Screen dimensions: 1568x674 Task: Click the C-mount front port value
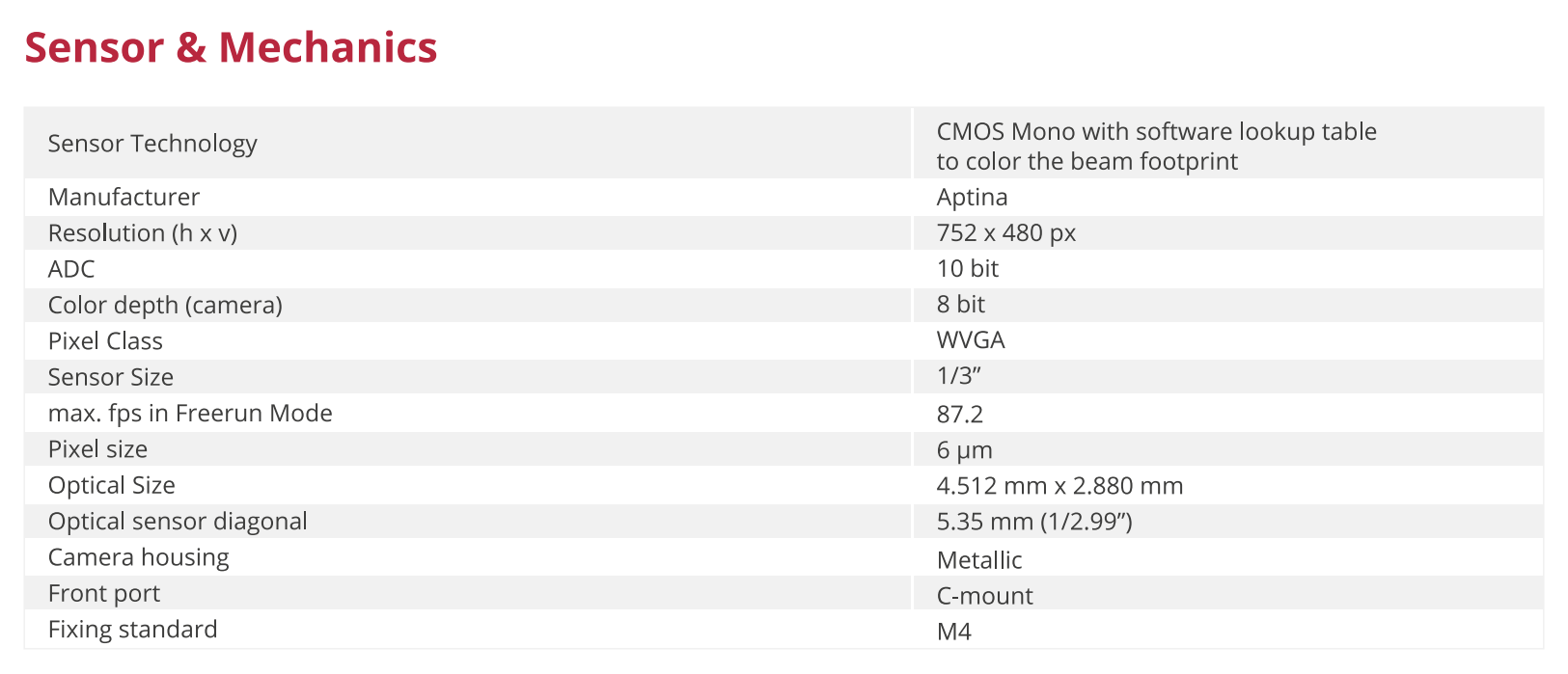984,596
